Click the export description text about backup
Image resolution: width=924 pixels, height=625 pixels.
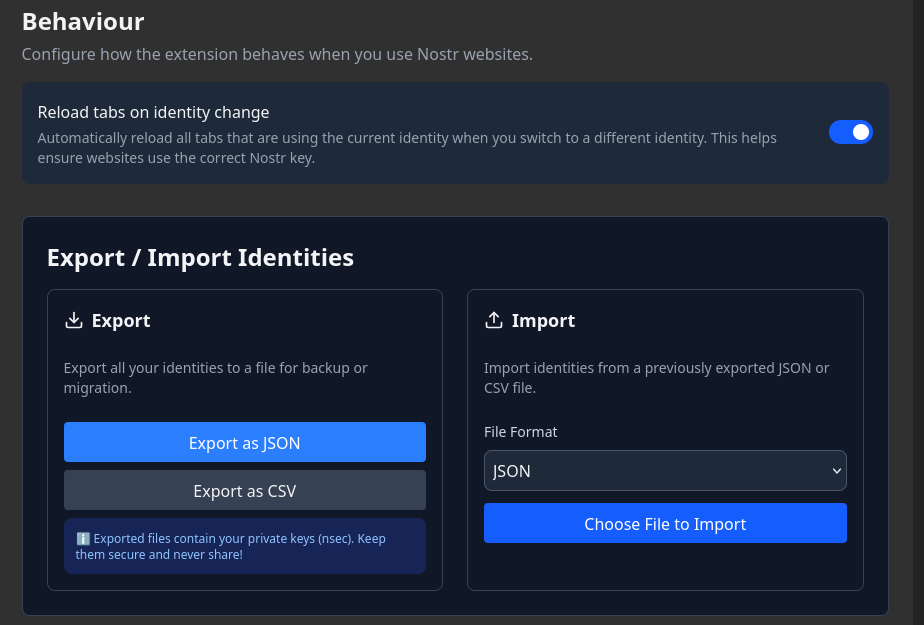[x=215, y=377]
